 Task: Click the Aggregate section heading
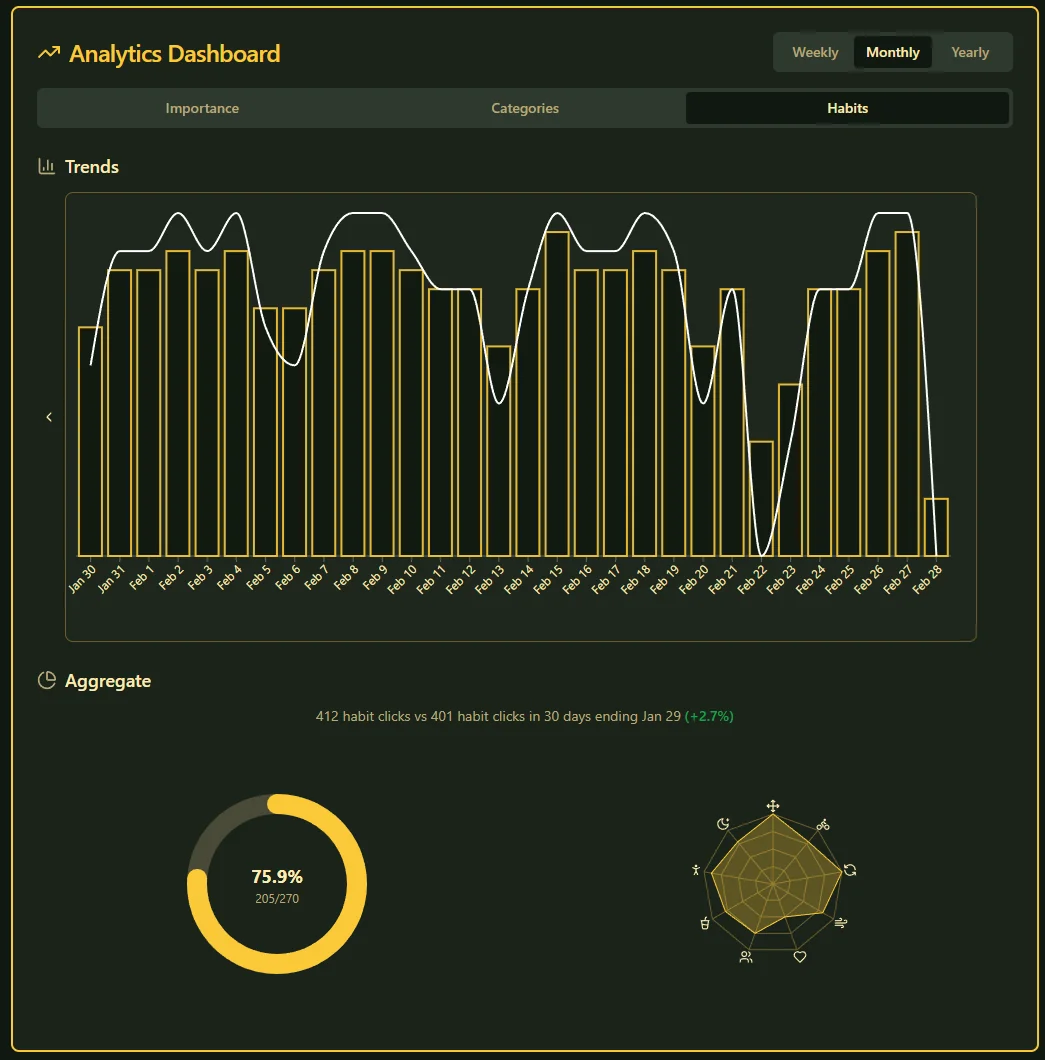108,681
